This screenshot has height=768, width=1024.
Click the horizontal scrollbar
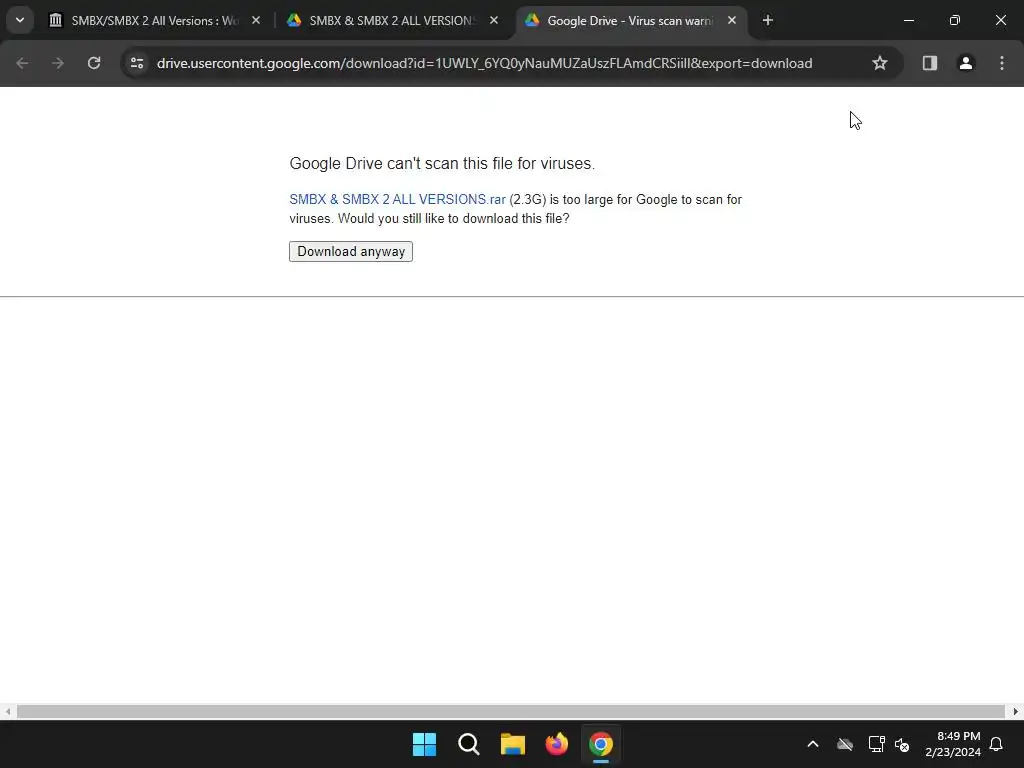(x=511, y=711)
